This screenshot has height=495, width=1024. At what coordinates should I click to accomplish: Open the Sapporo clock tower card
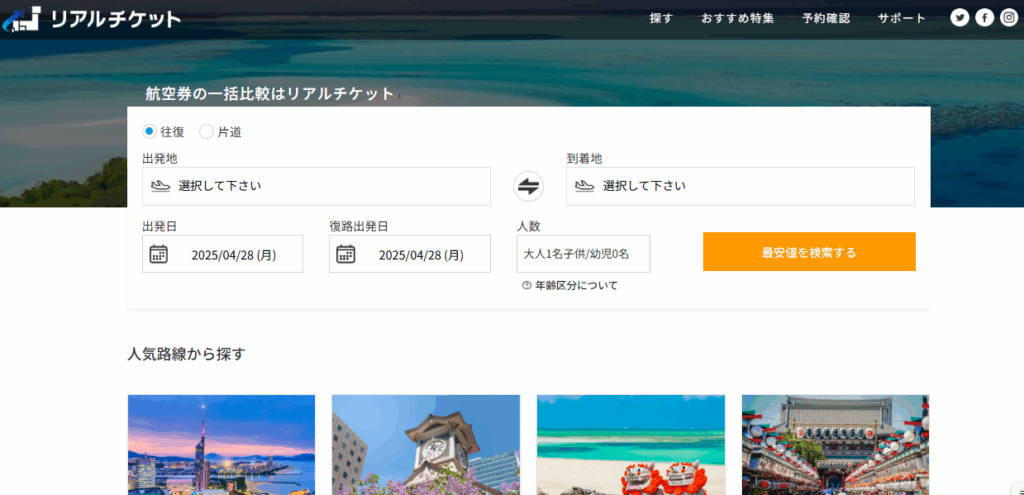pyautogui.click(x=426, y=445)
